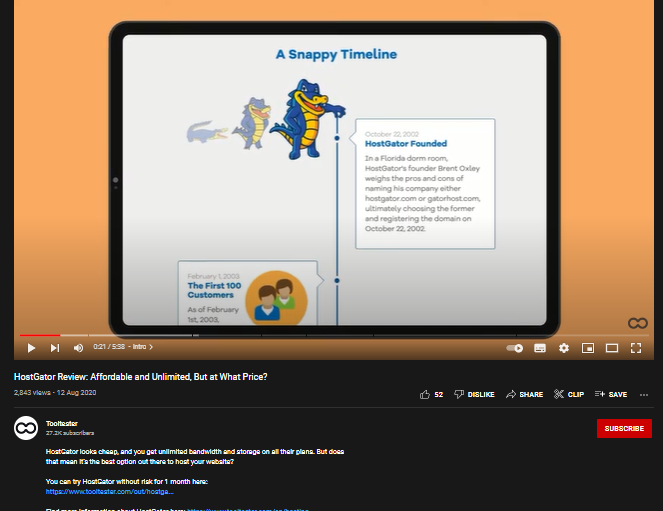Create a Clip with scissors icon
Screen dimensions: 663x511
pos(569,395)
